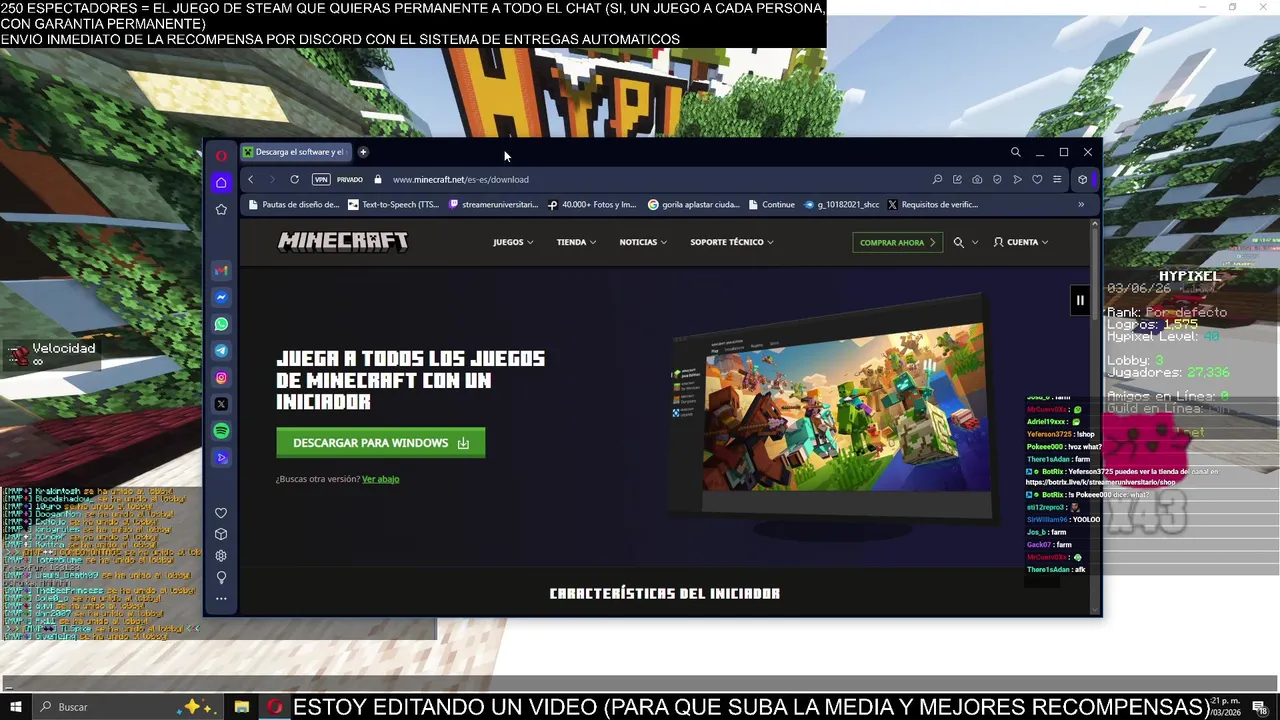Viewport: 1280px width, 720px height.
Task: Open 'Text-to-Speech (TTS...' bookmark
Action: (x=393, y=204)
